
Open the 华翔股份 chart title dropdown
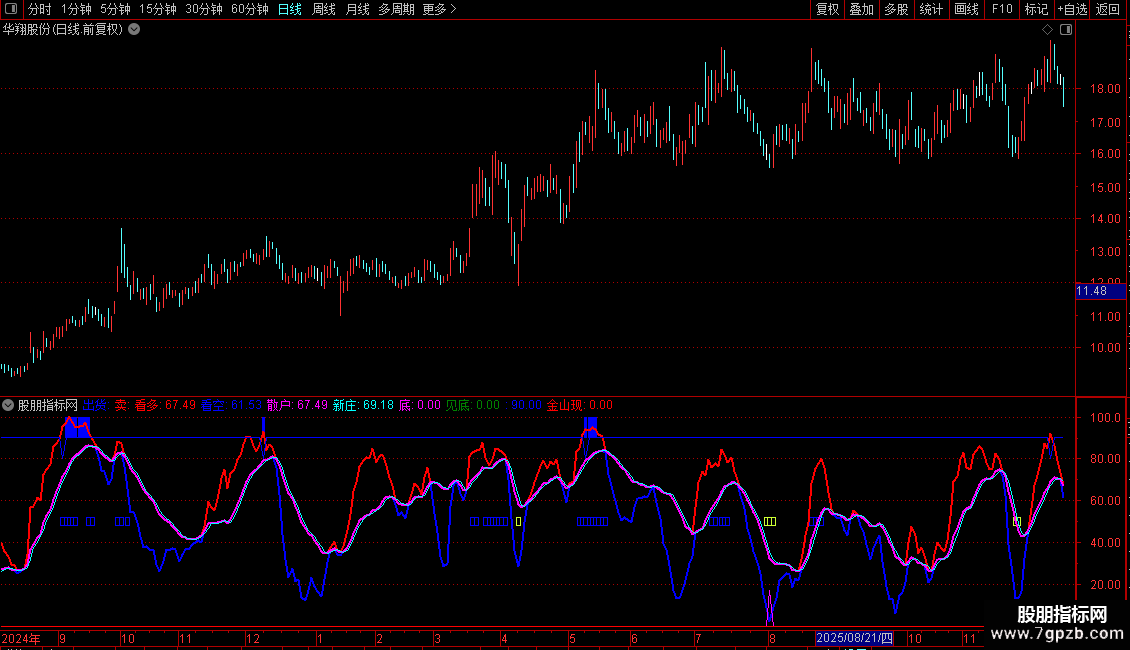click(134, 30)
